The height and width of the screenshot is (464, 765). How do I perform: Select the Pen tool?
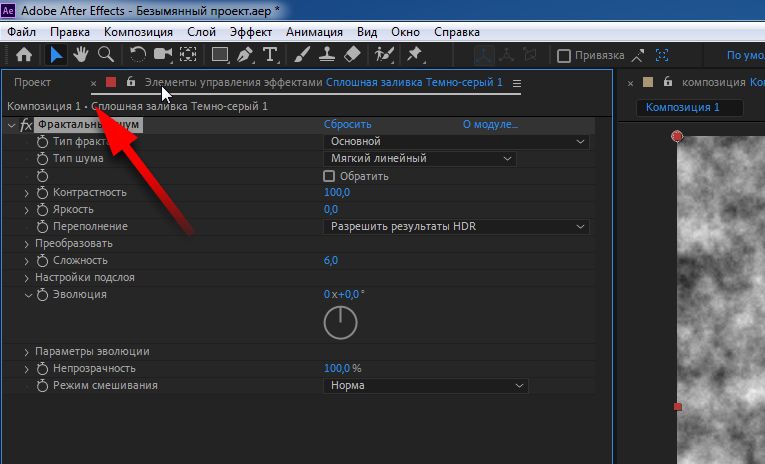(x=245, y=55)
